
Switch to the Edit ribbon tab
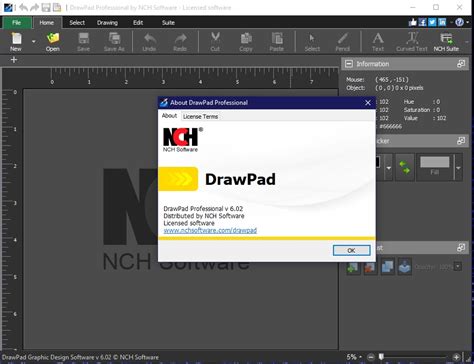138,23
